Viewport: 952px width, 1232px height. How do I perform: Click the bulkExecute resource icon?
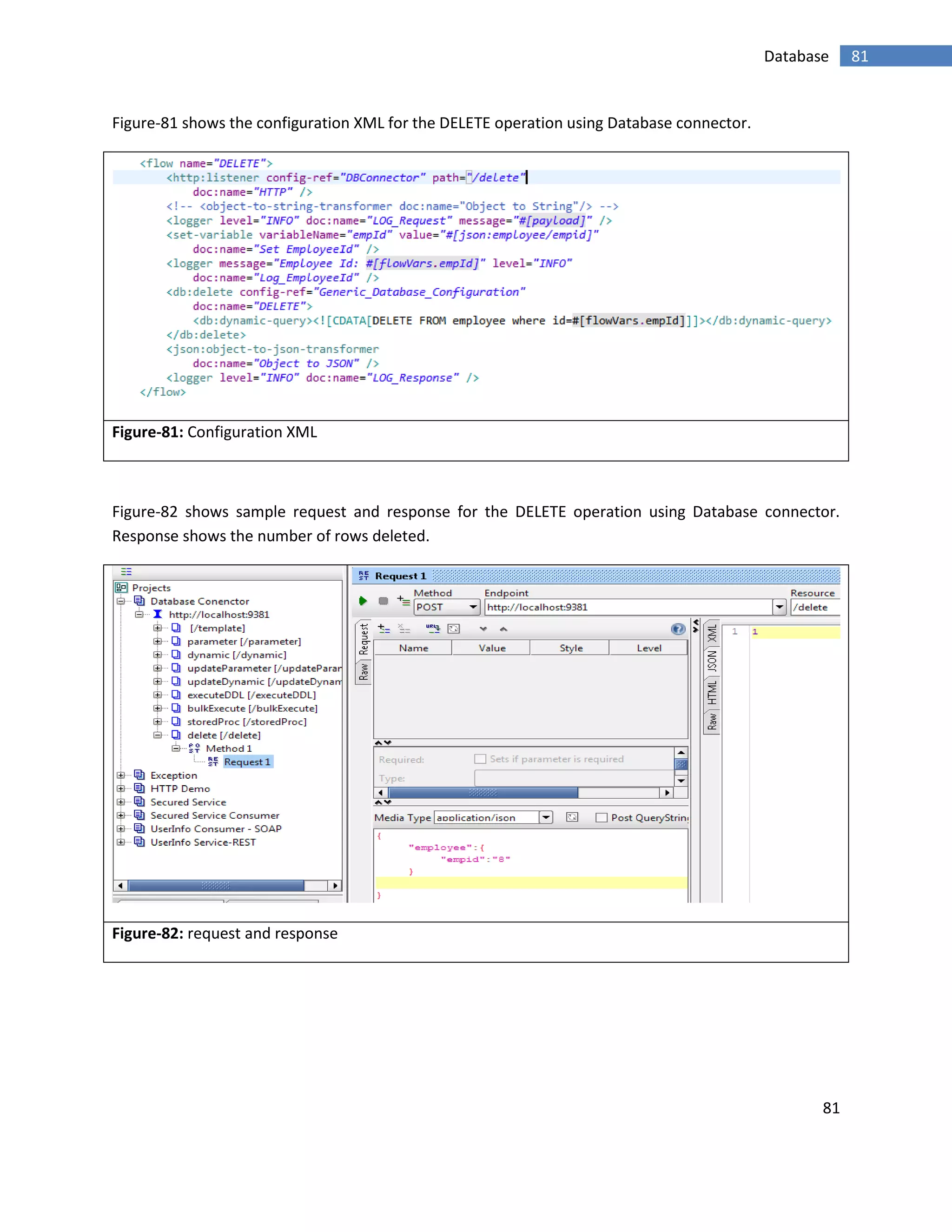[x=176, y=708]
